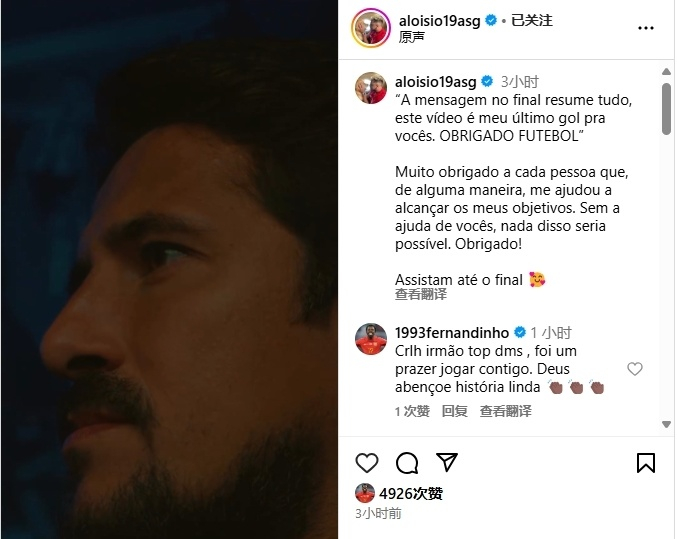Viewport: 677px width, 539px height.
Task: Like fernandinho's comment with small heart
Action: pos(635,369)
